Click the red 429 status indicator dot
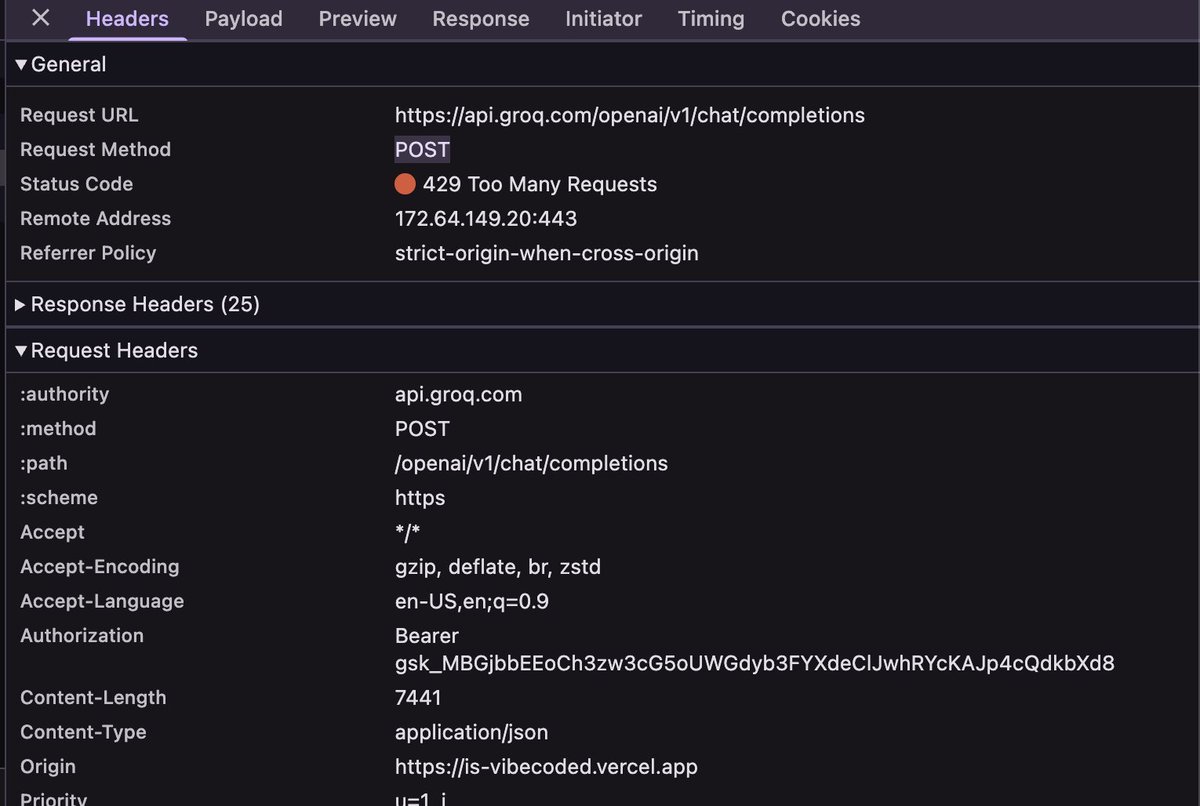Screen dimensions: 1200x806 point(405,184)
